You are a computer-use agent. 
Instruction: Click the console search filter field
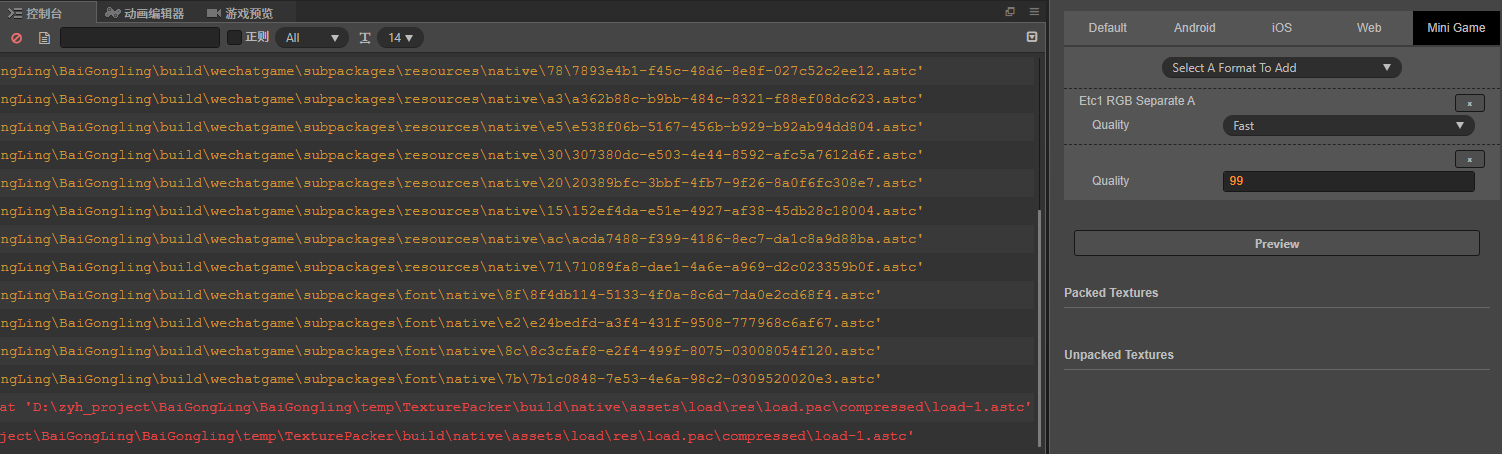pos(140,38)
